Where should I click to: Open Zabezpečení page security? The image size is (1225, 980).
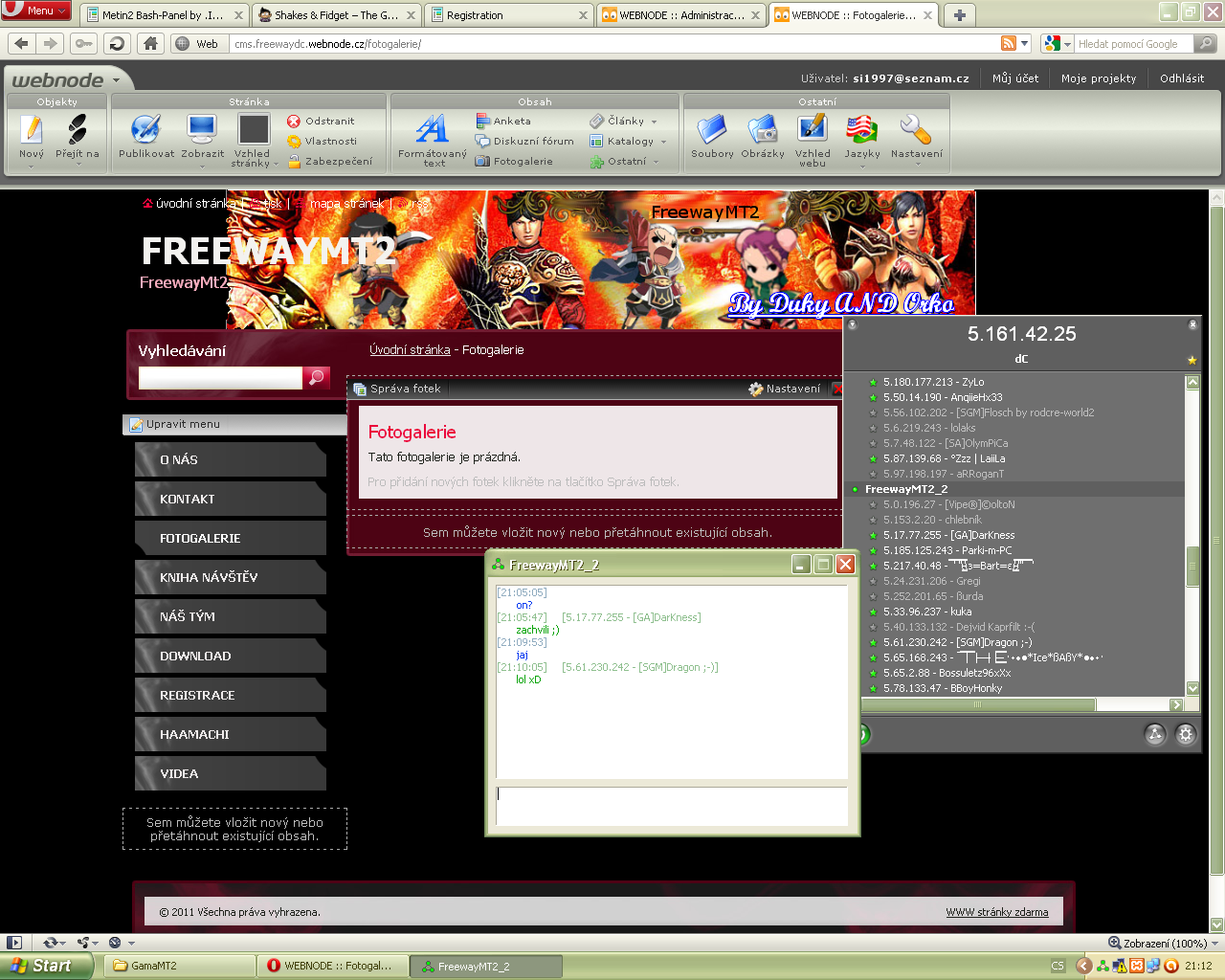[330, 162]
